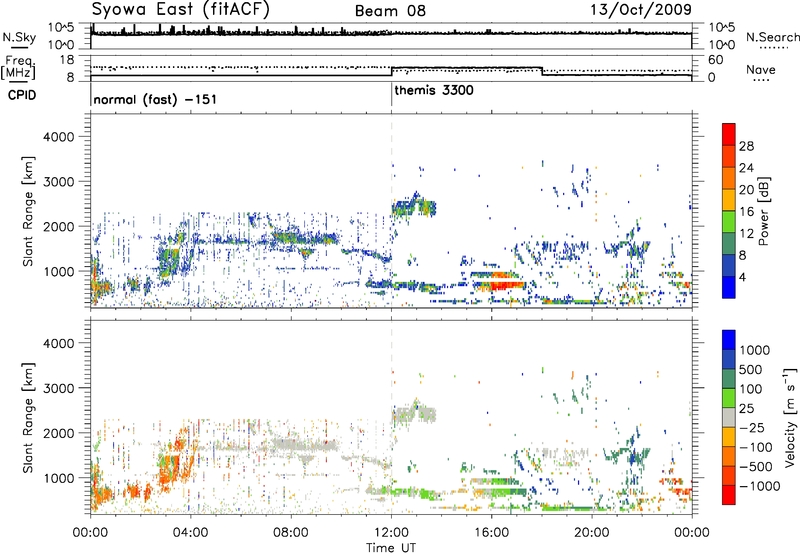The width and height of the screenshot is (800, 554).
Task: Click the '60' tick label on the Nave axis
Action: click(716, 60)
